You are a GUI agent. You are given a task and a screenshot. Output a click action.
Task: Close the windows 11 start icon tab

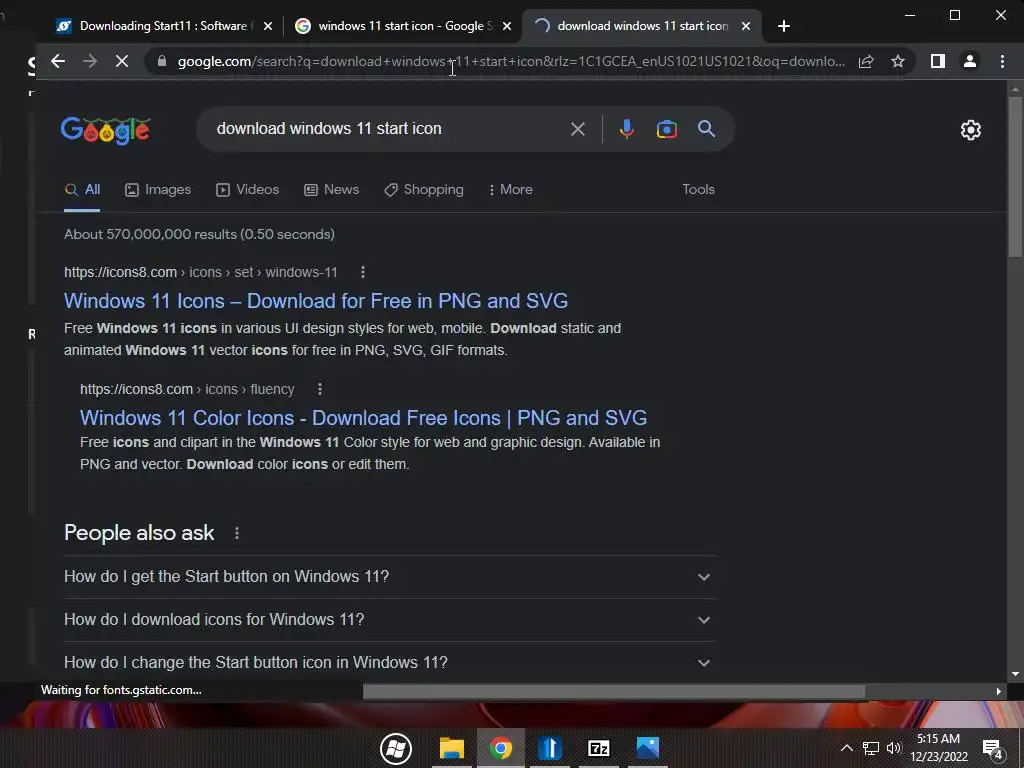(507, 26)
